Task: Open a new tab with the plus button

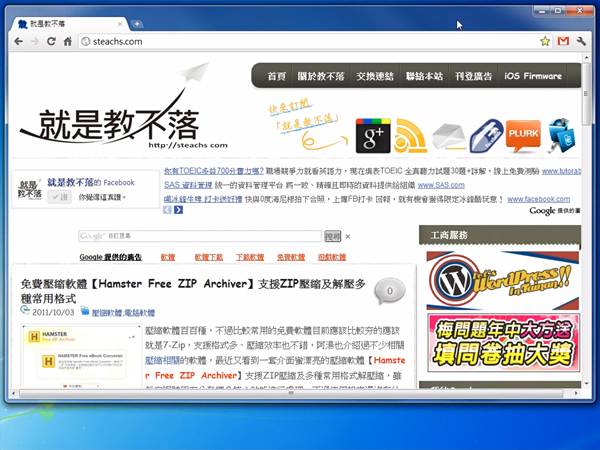Action: coord(137,24)
